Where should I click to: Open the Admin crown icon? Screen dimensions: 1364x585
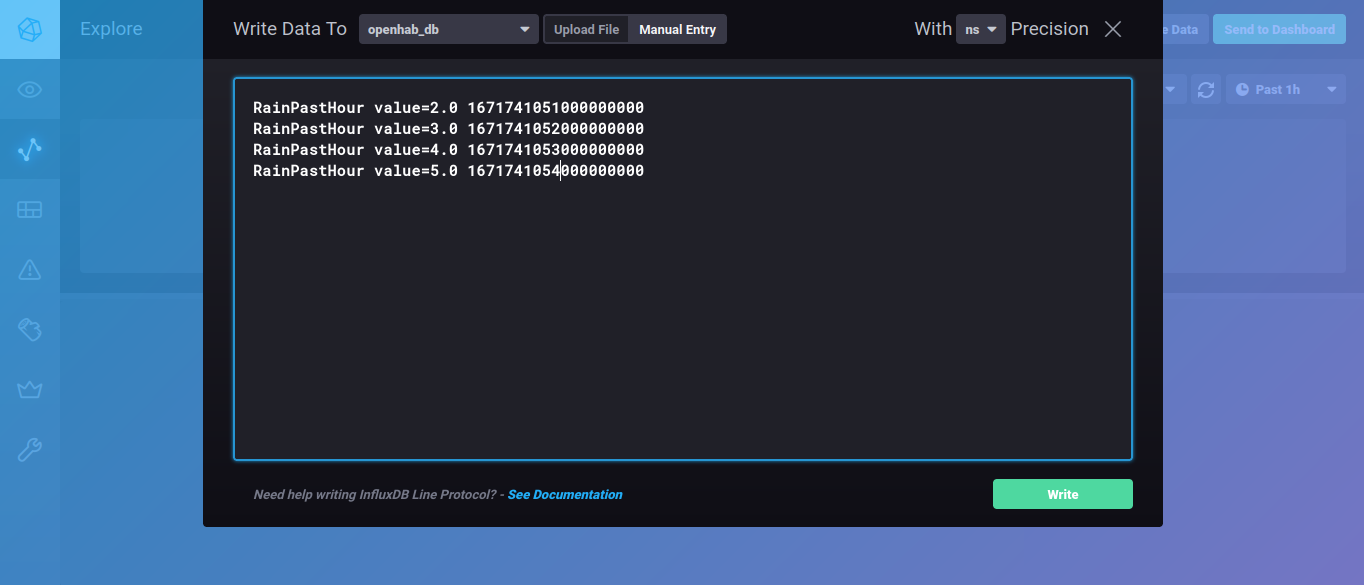click(x=30, y=389)
